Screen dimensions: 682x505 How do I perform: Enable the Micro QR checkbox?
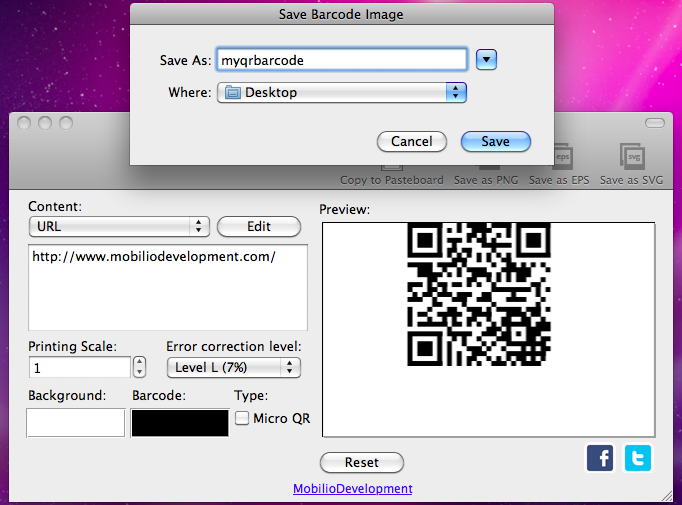(x=242, y=418)
